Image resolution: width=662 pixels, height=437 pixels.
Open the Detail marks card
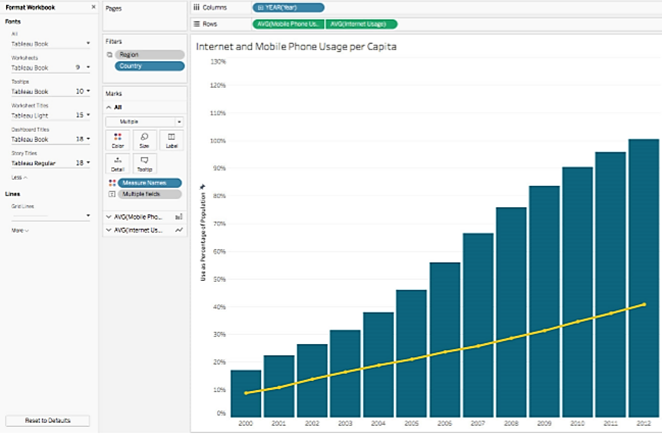coord(118,164)
